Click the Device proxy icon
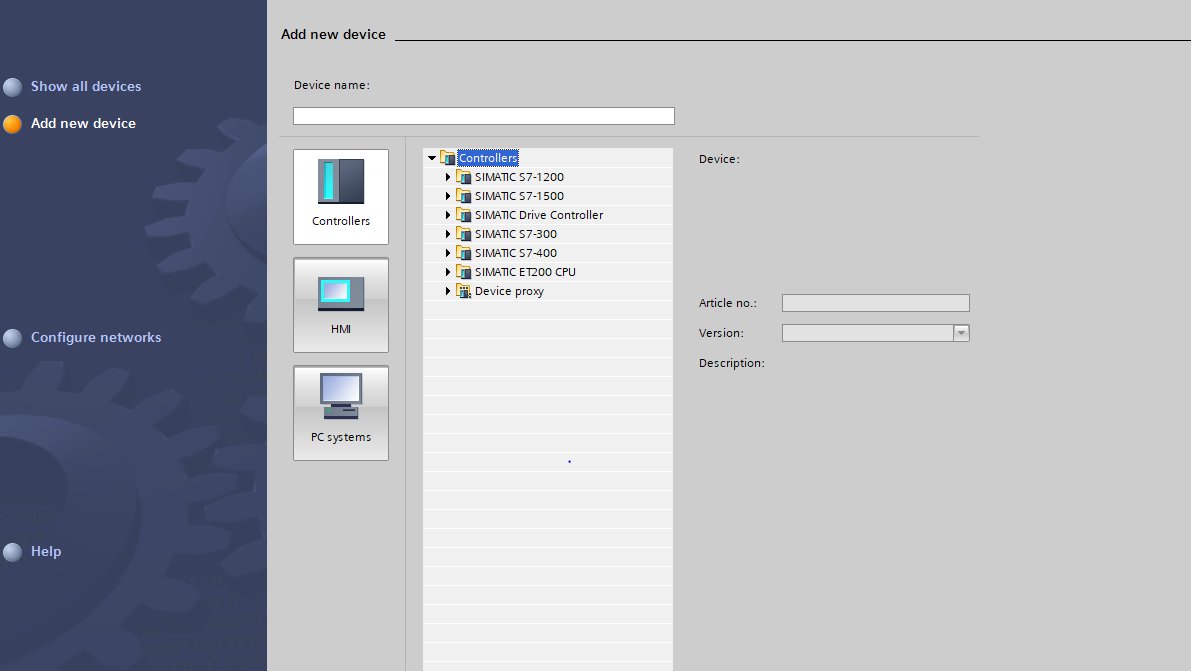This screenshot has width=1191, height=671. 463,291
